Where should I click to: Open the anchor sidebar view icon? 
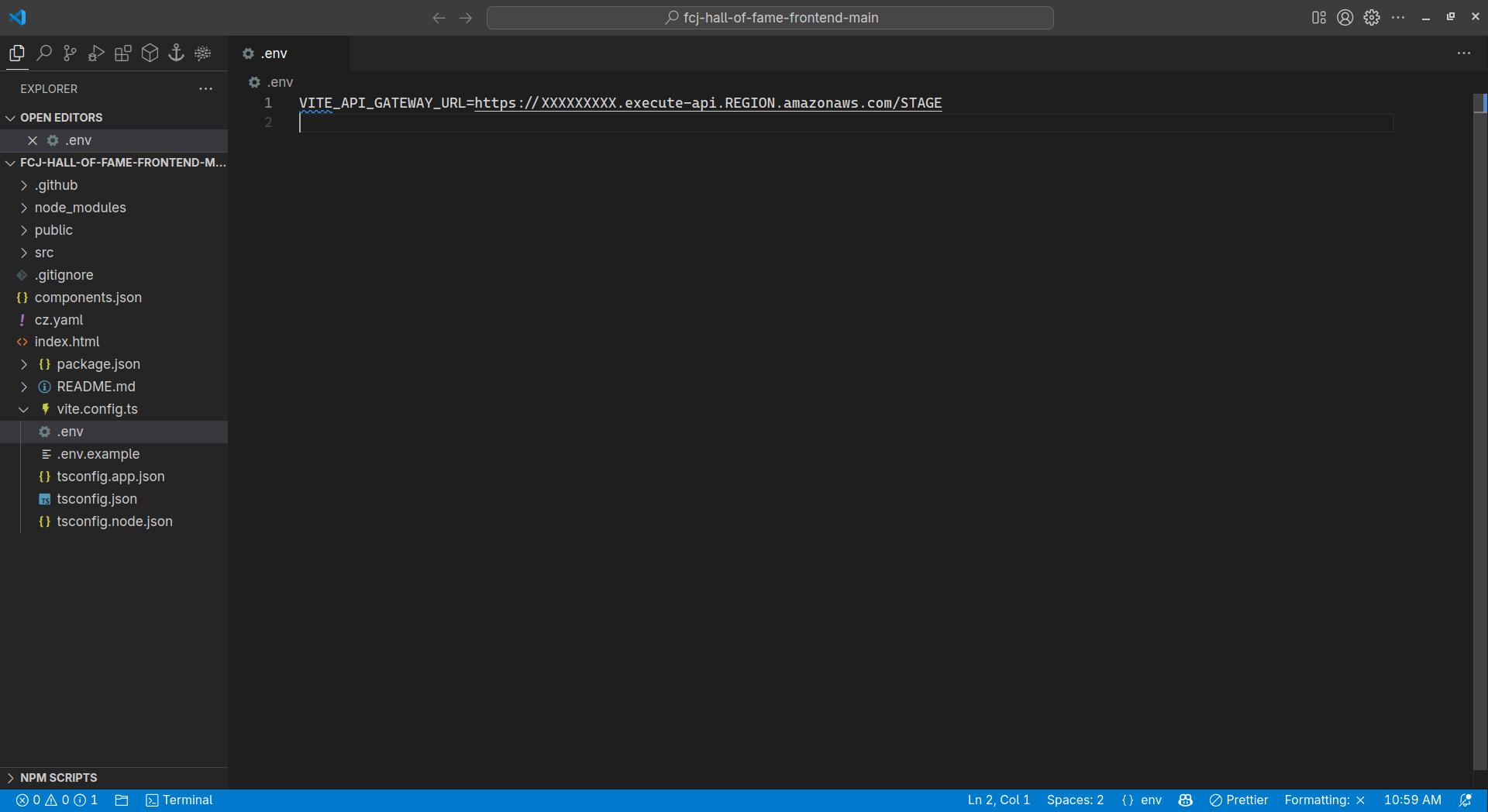pos(176,53)
